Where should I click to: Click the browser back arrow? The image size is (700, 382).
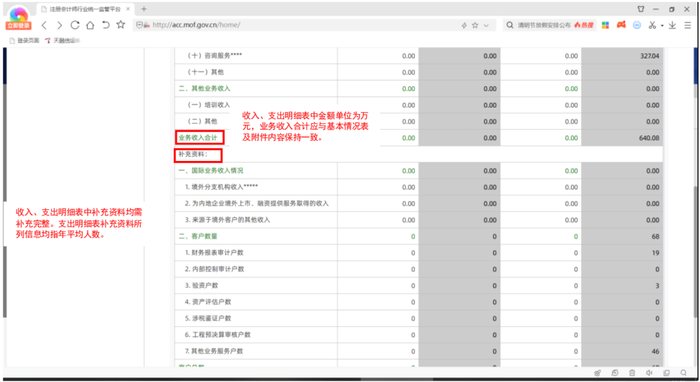click(44, 25)
